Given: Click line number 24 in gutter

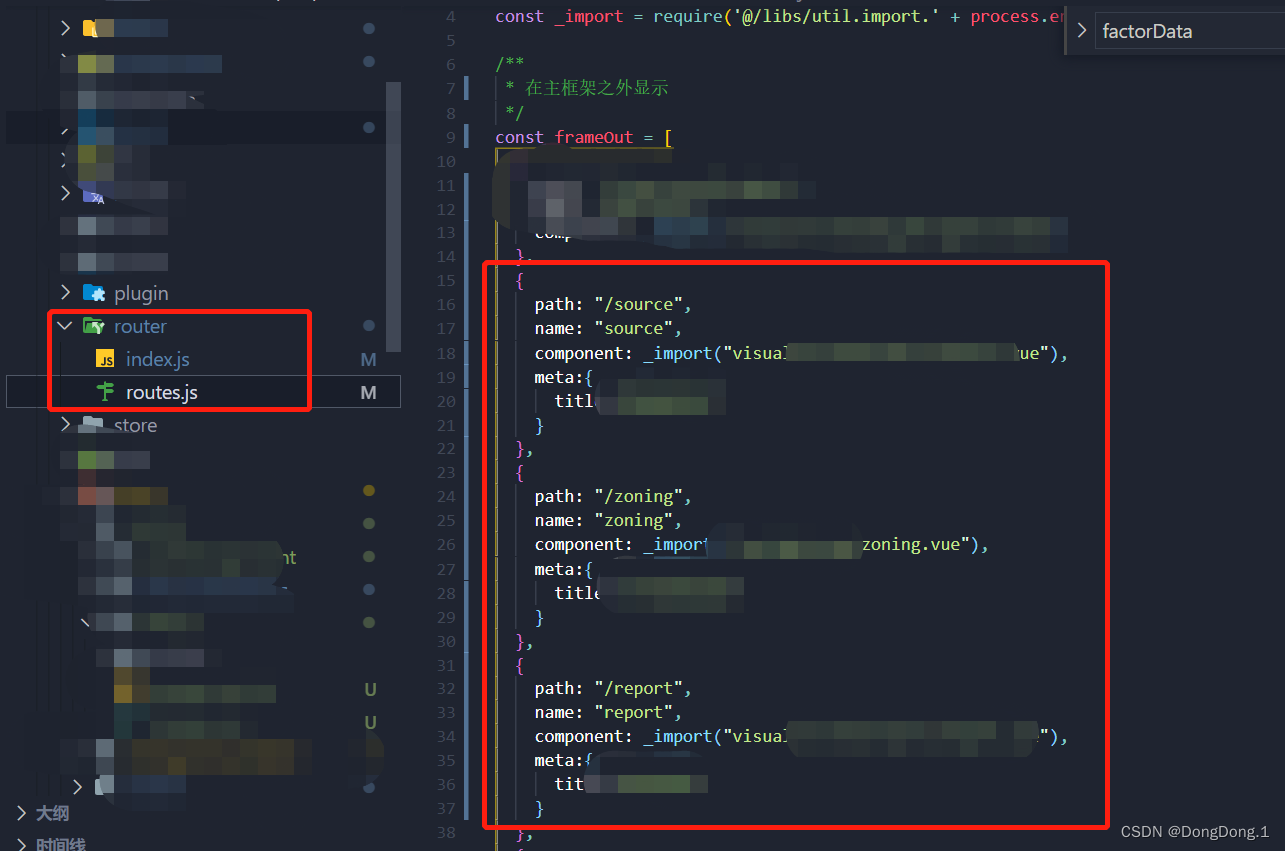Looking at the screenshot, I should [446, 496].
